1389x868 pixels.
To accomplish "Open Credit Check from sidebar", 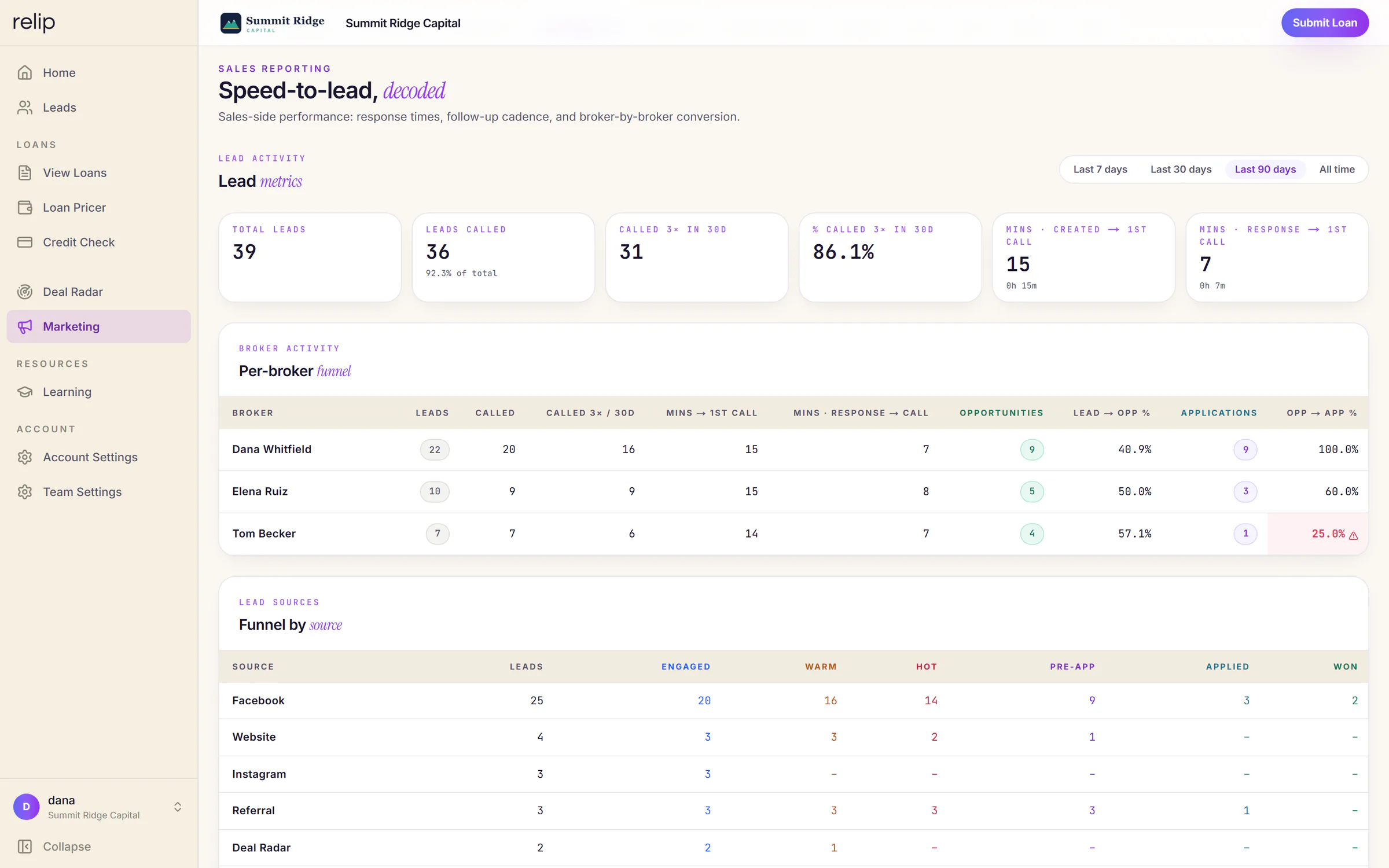I will tap(99, 242).
